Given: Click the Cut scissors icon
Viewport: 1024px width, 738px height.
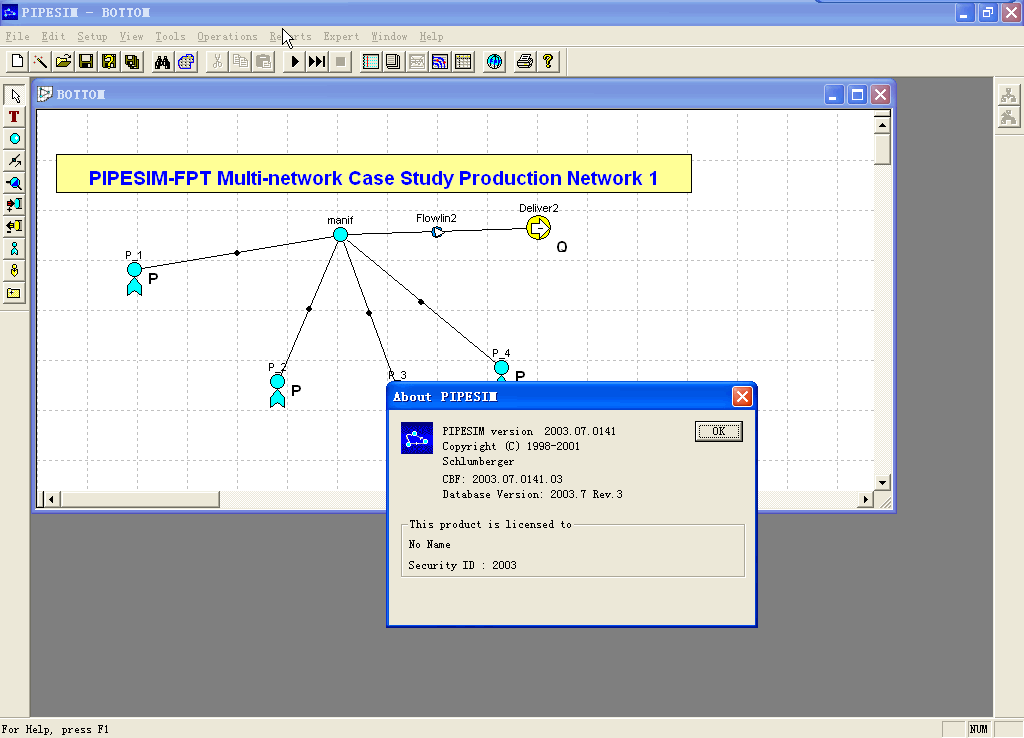Looking at the screenshot, I should coord(217,62).
